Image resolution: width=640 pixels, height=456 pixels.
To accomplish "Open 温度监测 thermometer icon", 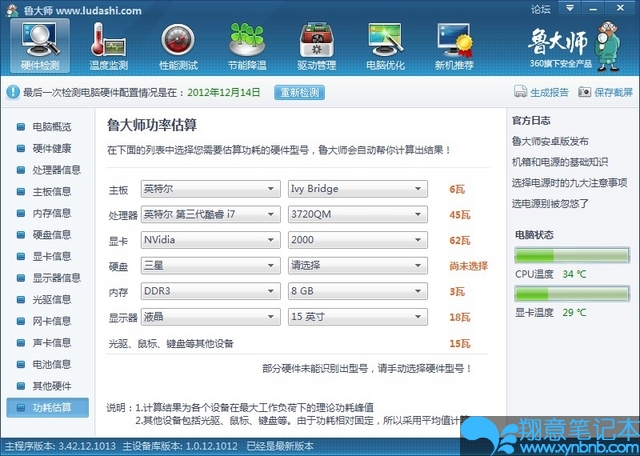I will pos(109,46).
